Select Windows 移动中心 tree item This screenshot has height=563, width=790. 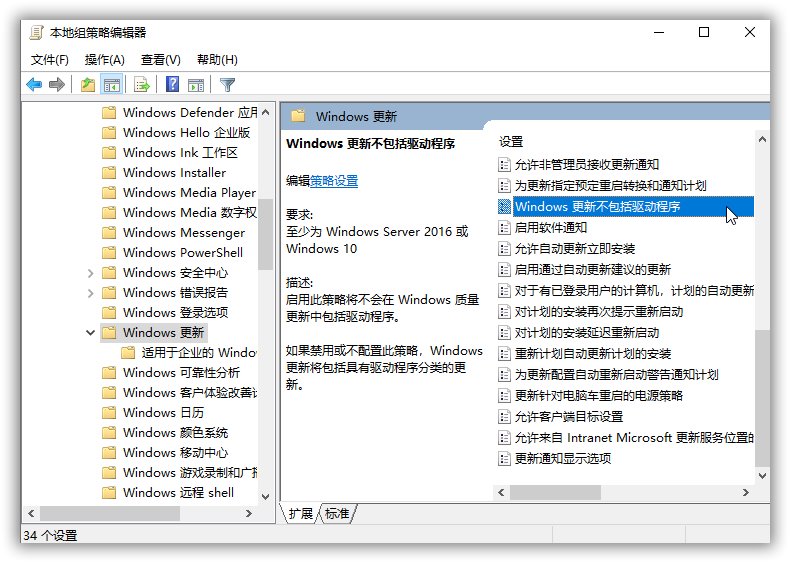tap(175, 453)
